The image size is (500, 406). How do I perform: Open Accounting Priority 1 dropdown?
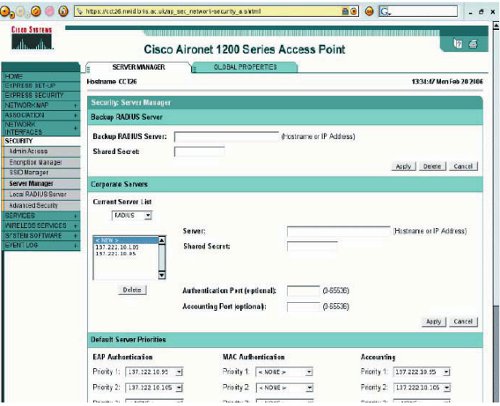point(422,372)
